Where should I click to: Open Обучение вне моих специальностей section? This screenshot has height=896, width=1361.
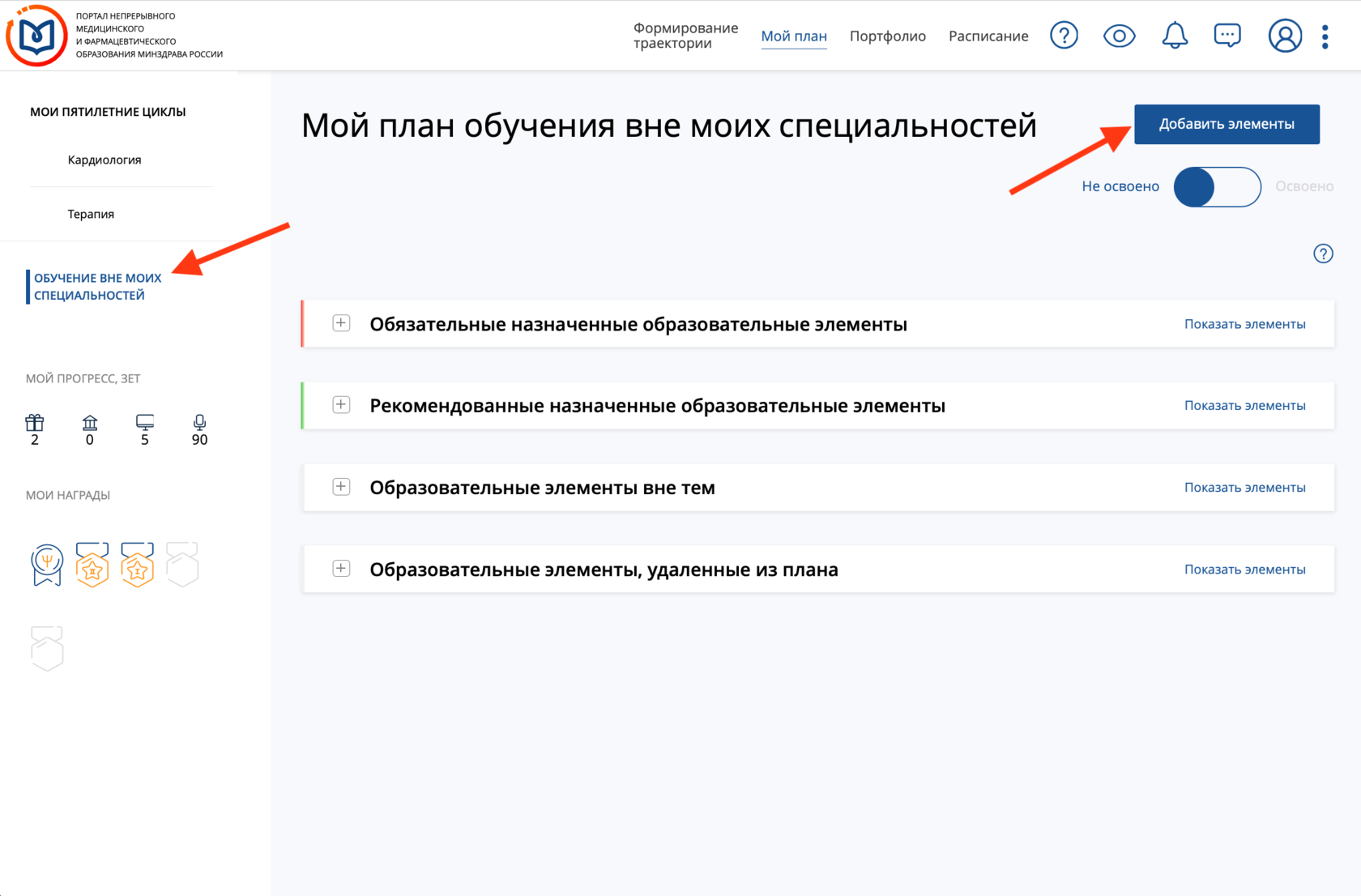pos(97,287)
